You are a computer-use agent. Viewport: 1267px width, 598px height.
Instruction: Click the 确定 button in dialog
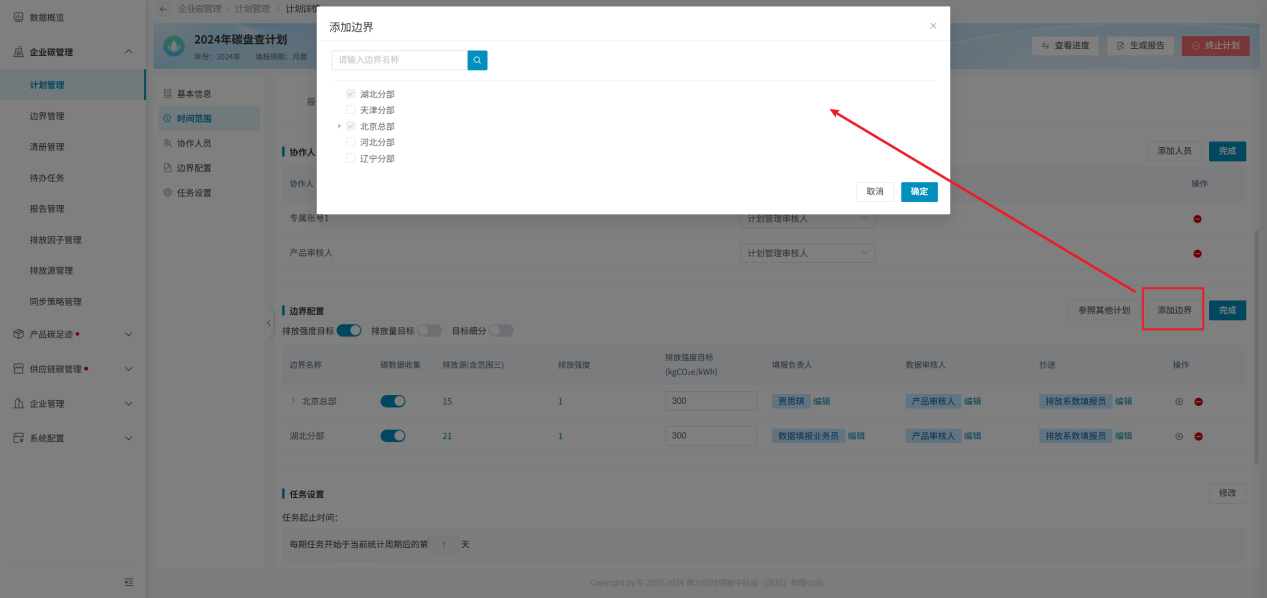coord(919,192)
